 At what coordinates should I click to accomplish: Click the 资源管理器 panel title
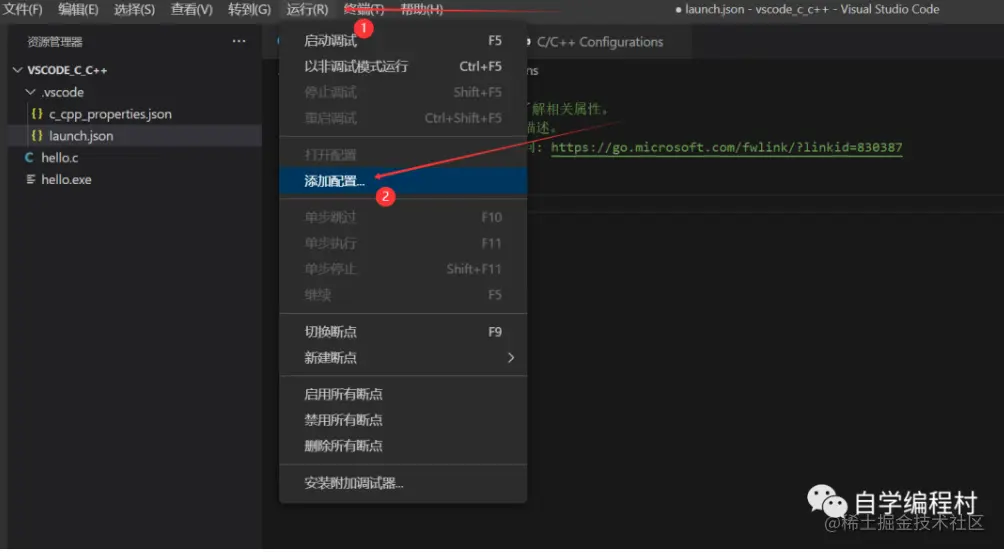pyautogui.click(x=55, y=42)
